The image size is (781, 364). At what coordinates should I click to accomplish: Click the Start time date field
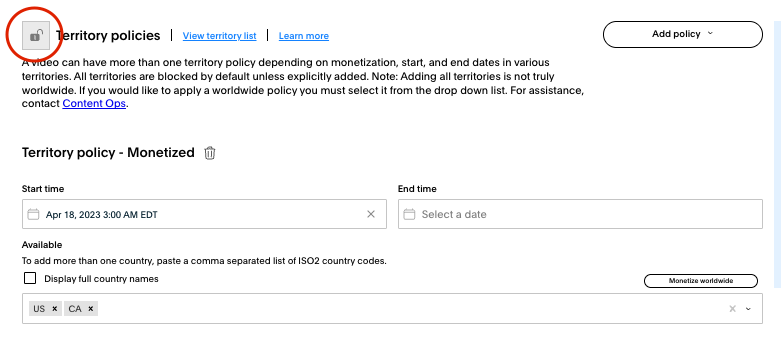(x=204, y=214)
